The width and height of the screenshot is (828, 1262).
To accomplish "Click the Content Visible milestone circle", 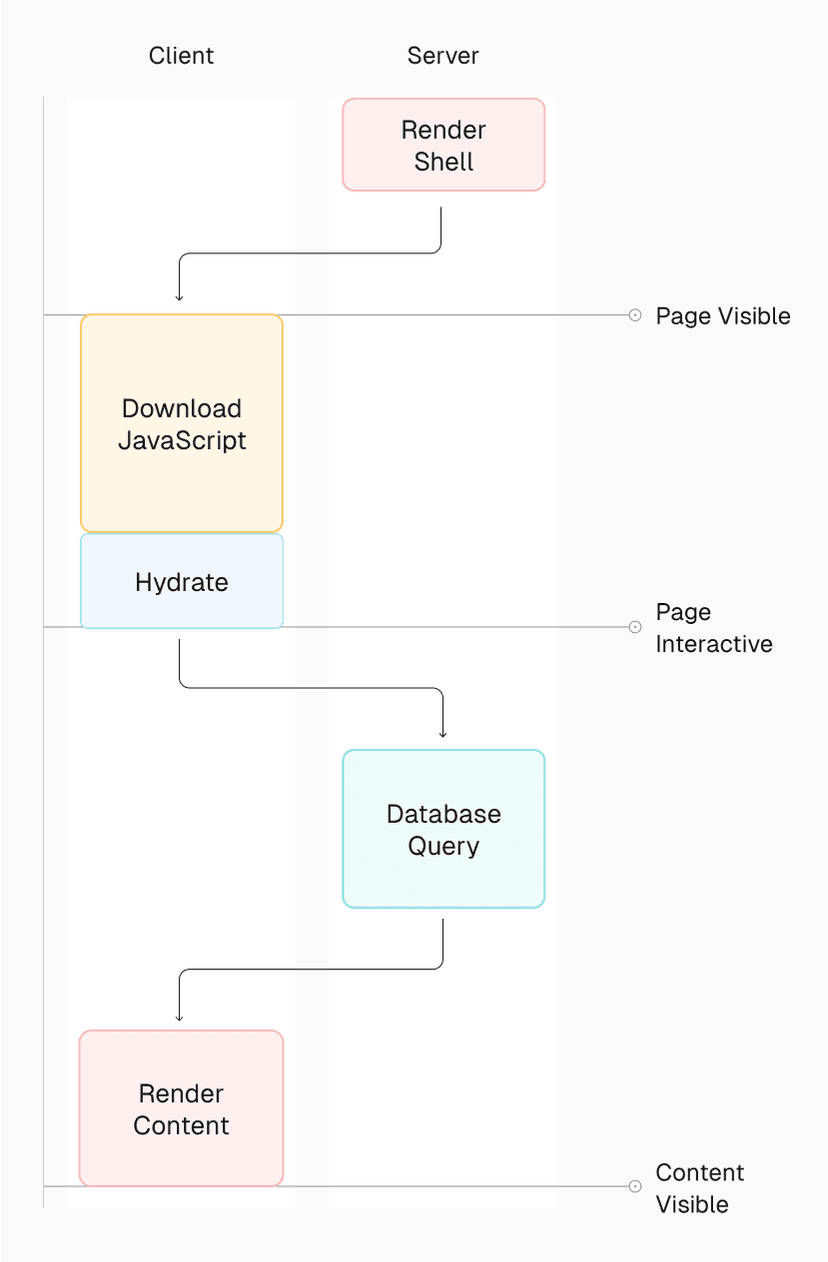I will click(x=635, y=1186).
